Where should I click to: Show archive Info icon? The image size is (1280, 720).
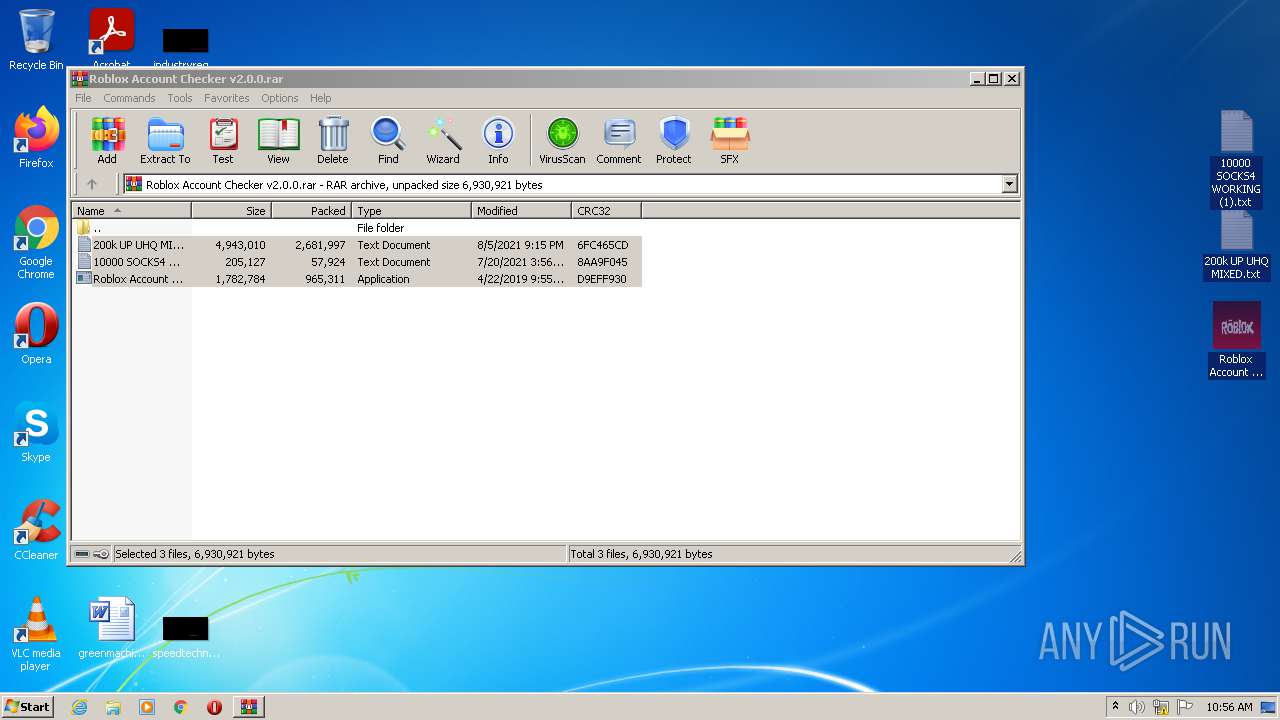point(498,140)
